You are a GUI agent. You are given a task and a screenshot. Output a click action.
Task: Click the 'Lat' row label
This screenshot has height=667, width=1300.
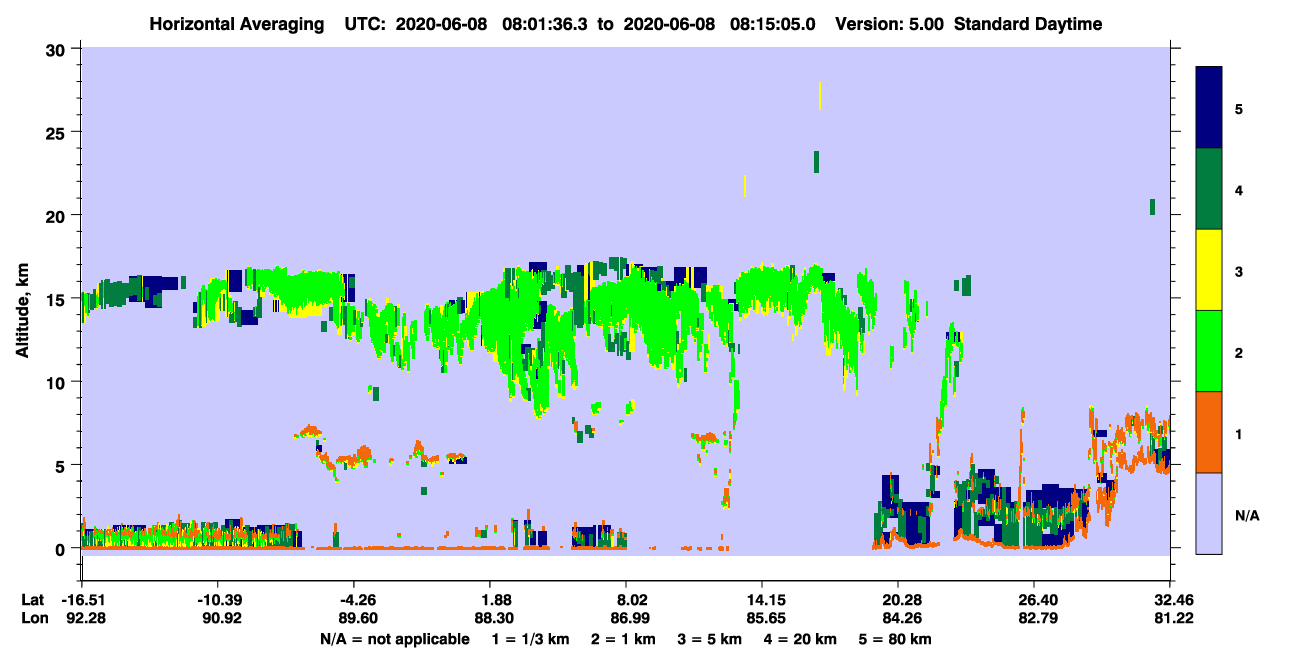(x=33, y=600)
